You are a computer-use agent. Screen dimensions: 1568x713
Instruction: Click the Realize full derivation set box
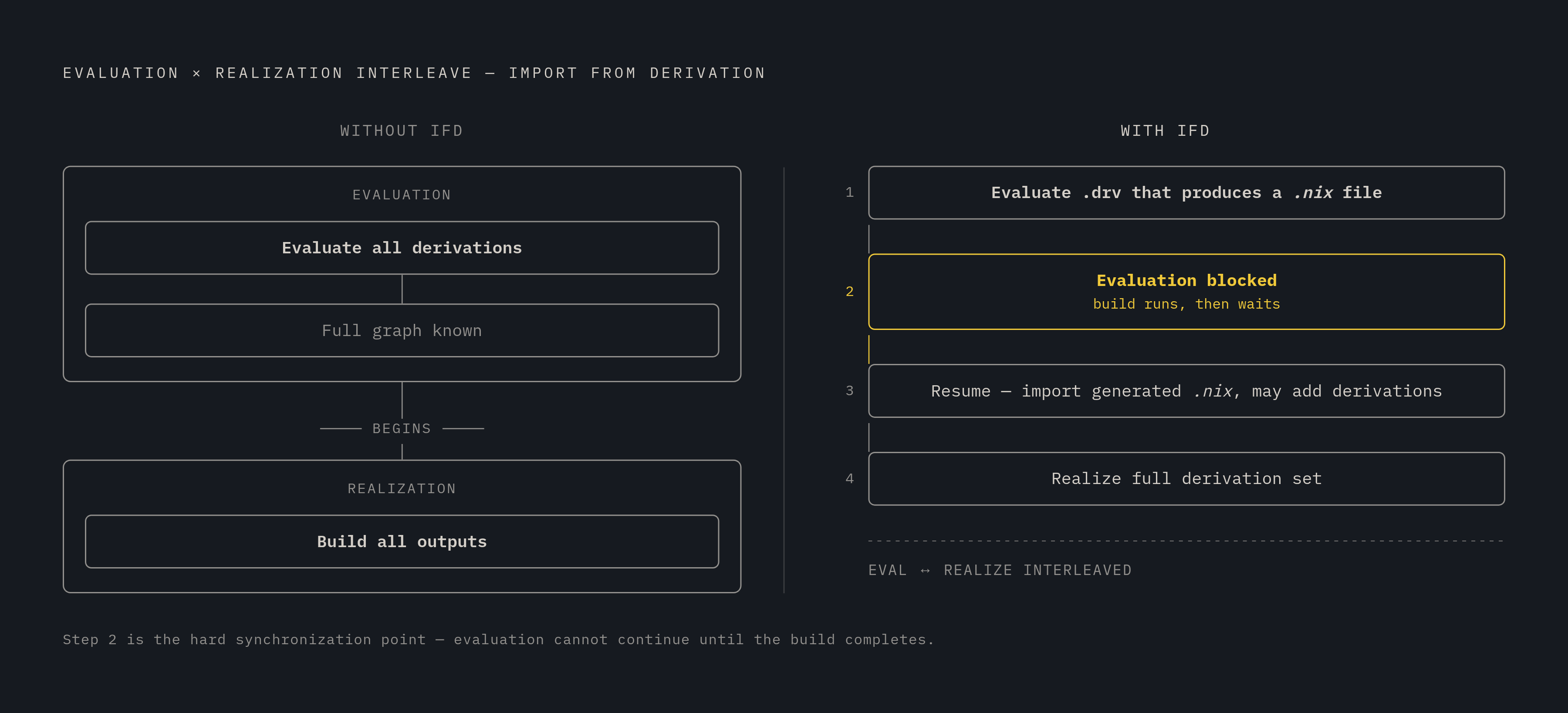tap(1186, 479)
